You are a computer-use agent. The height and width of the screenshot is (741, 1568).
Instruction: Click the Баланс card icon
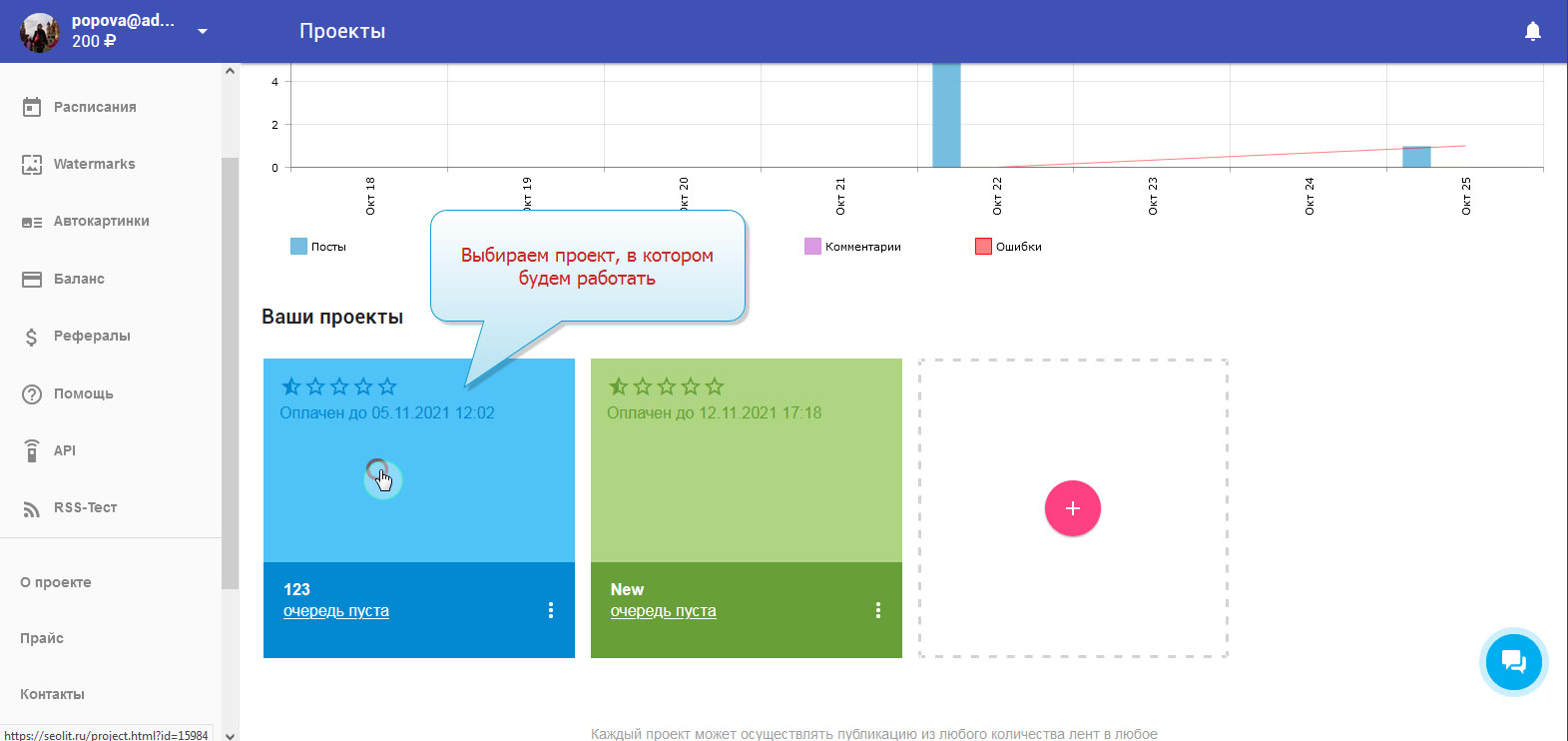(32, 280)
